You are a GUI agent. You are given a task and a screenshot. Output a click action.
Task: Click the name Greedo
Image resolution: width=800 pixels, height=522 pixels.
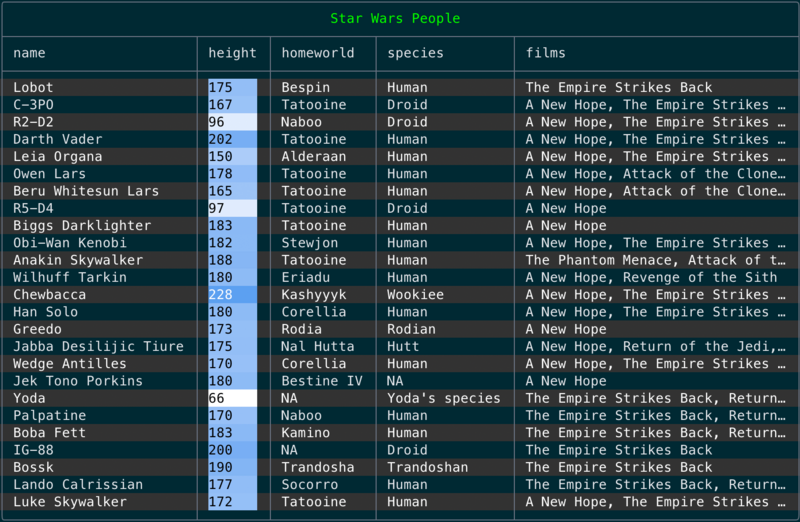pyautogui.click(x=37, y=329)
